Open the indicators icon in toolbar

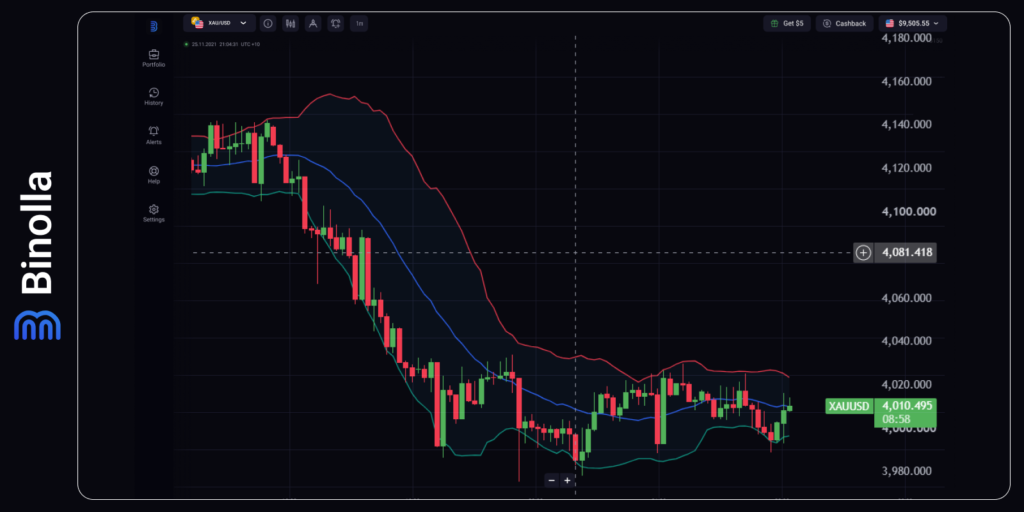pyautogui.click(x=336, y=24)
